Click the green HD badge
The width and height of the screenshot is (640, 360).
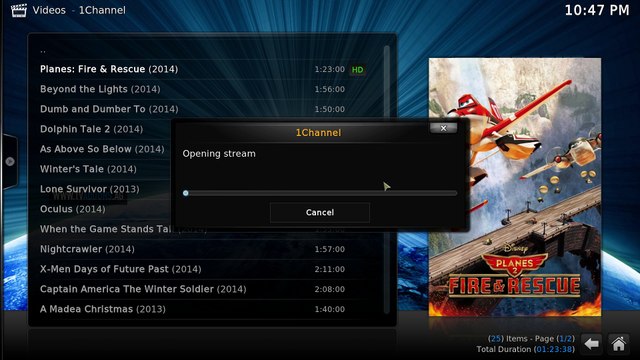[358, 70]
